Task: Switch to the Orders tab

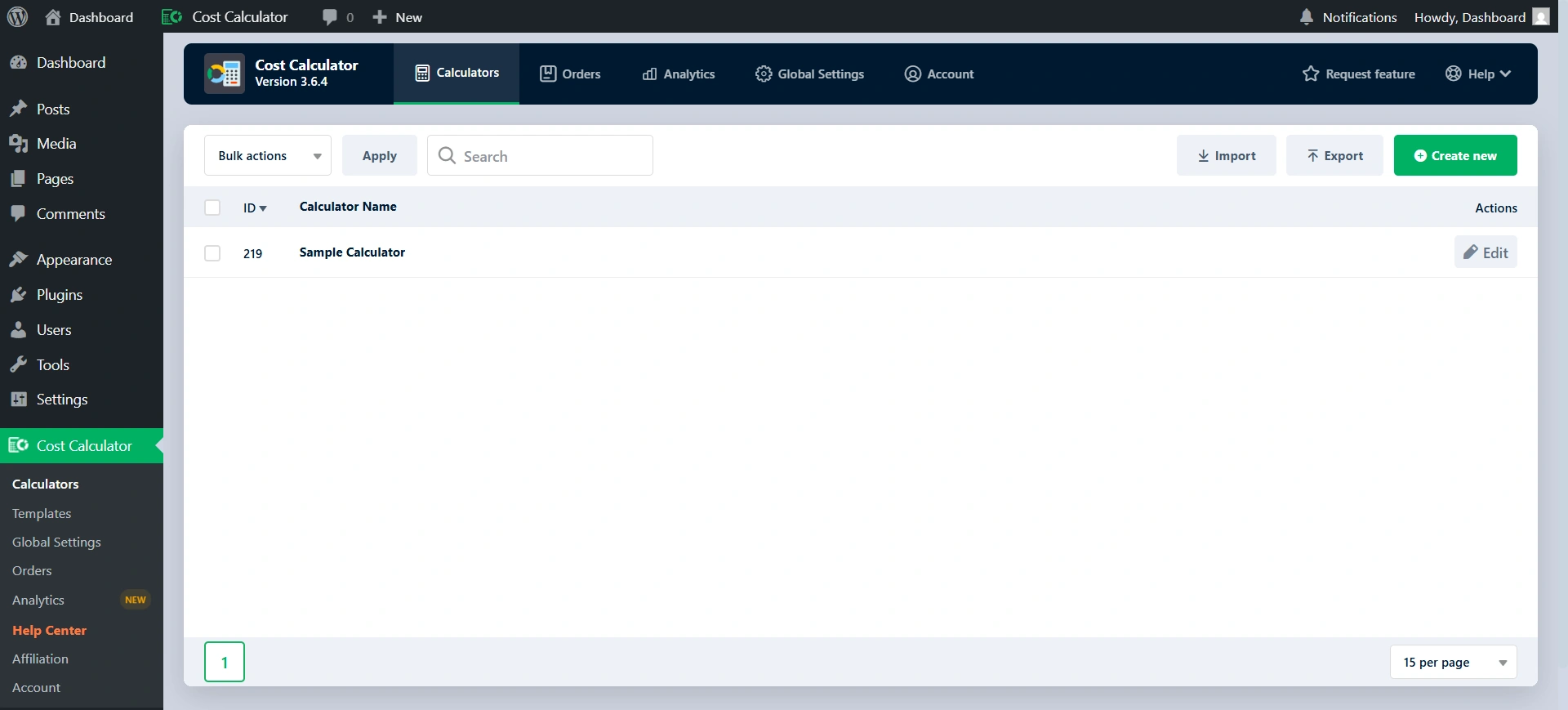Action: [x=570, y=74]
